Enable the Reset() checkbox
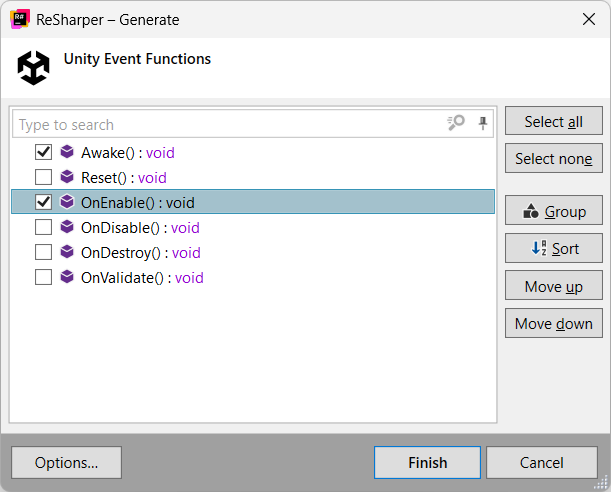 click(43, 177)
